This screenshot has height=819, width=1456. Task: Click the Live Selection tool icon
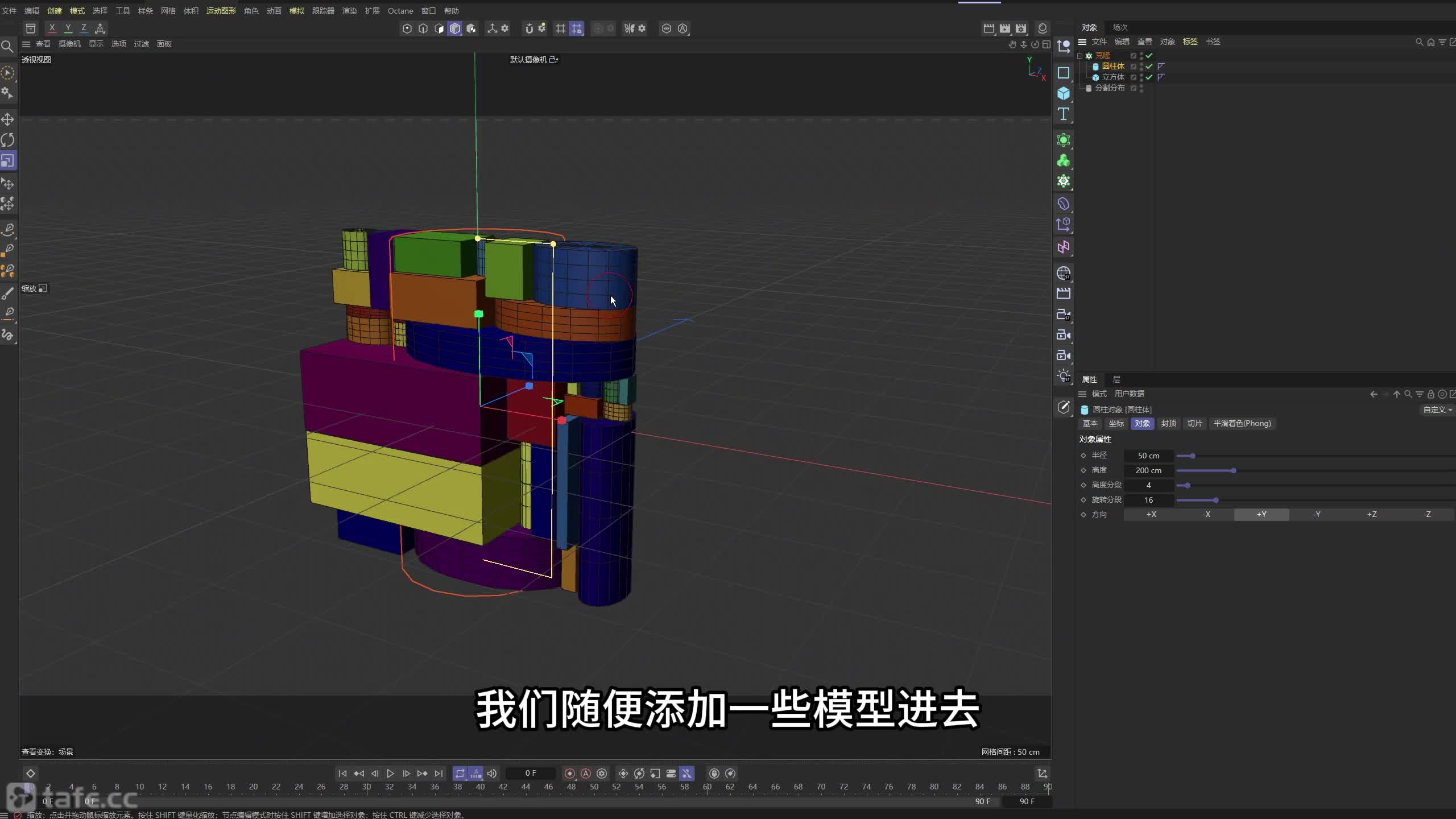9,73
